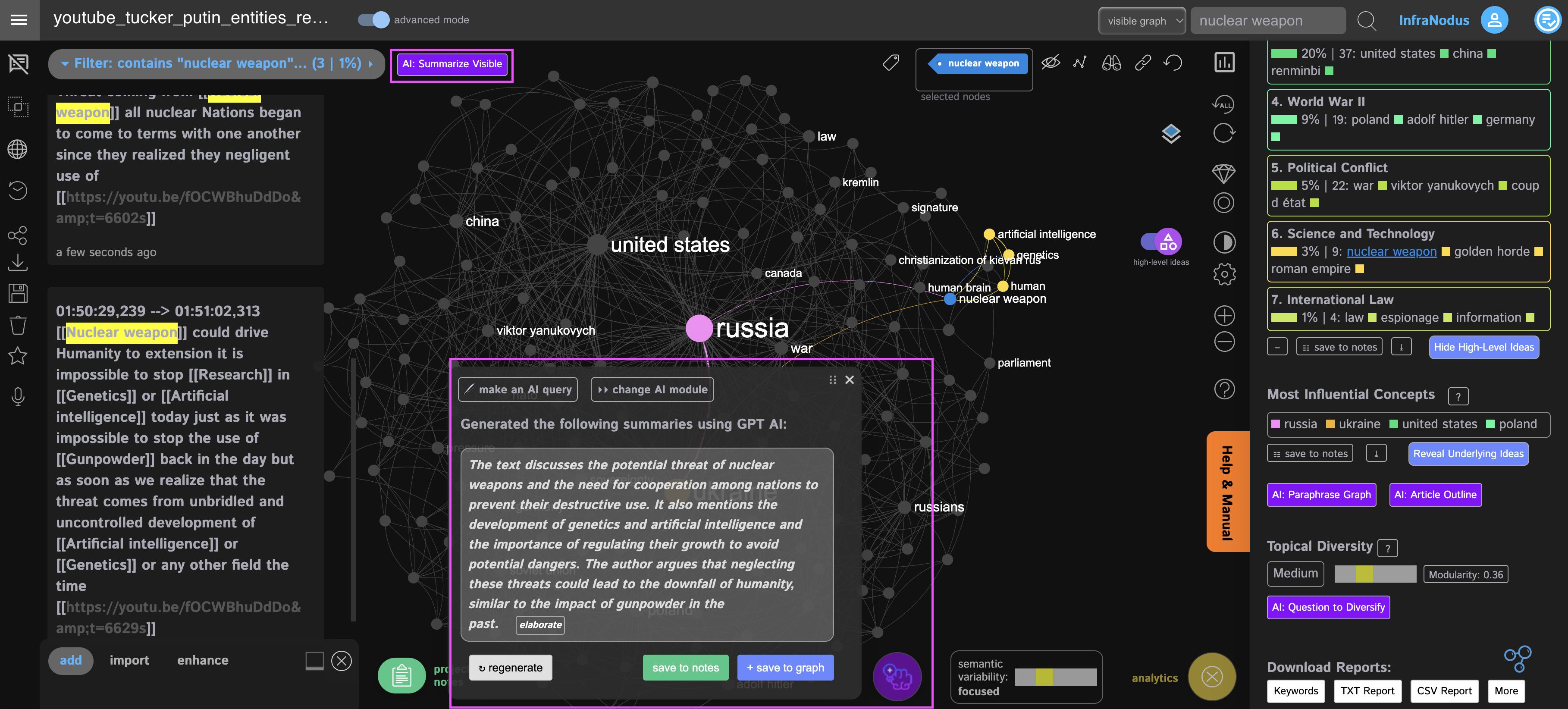Open the analytics bar chart icon
The width and height of the screenshot is (1568, 709).
(1224, 62)
